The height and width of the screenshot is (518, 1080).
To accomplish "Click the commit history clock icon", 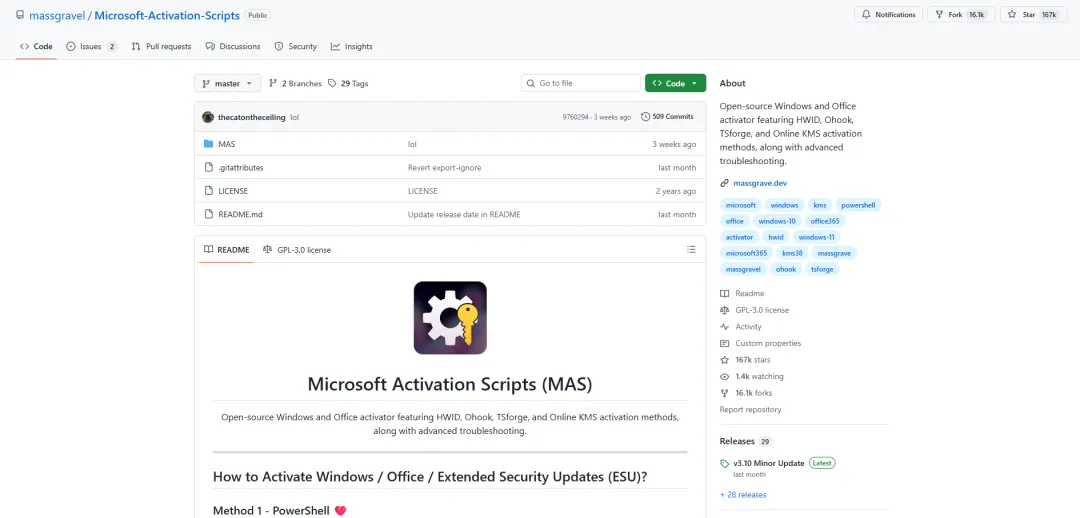I will [645, 117].
